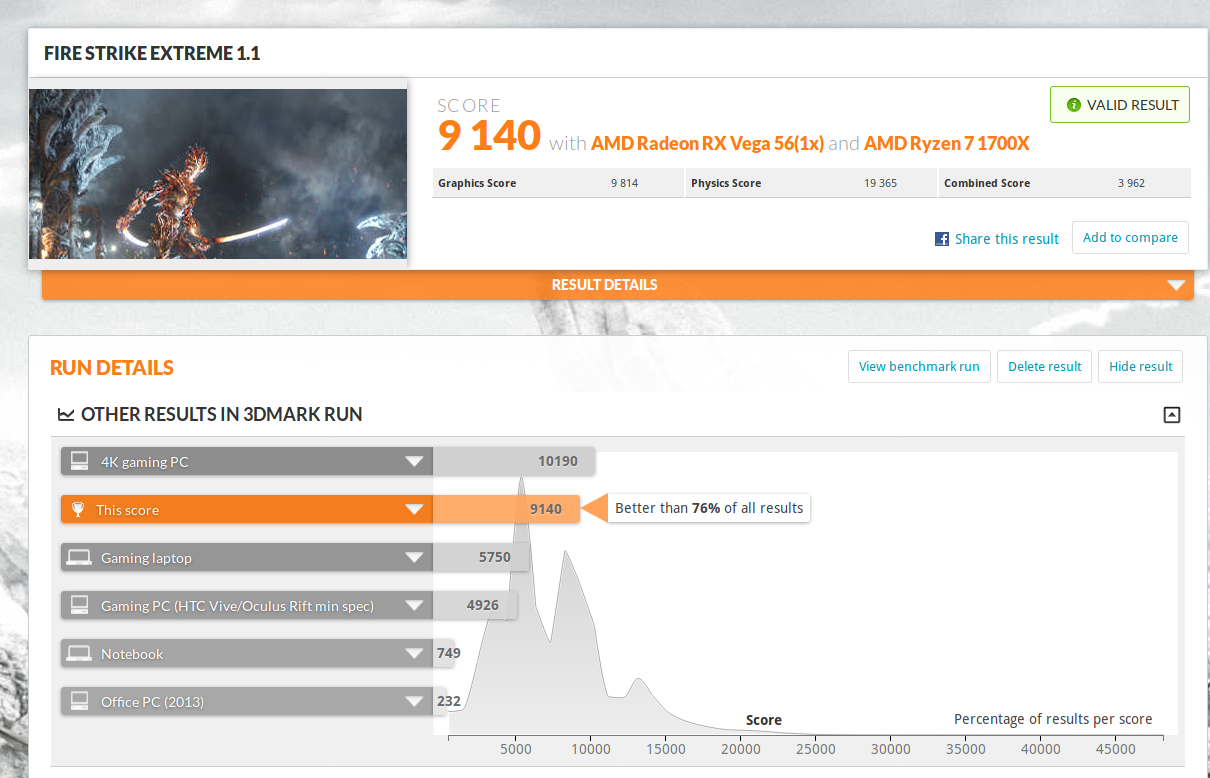Collapse the Other Results in 3DMark Run section
This screenshot has width=1210, height=778.
click(1172, 415)
